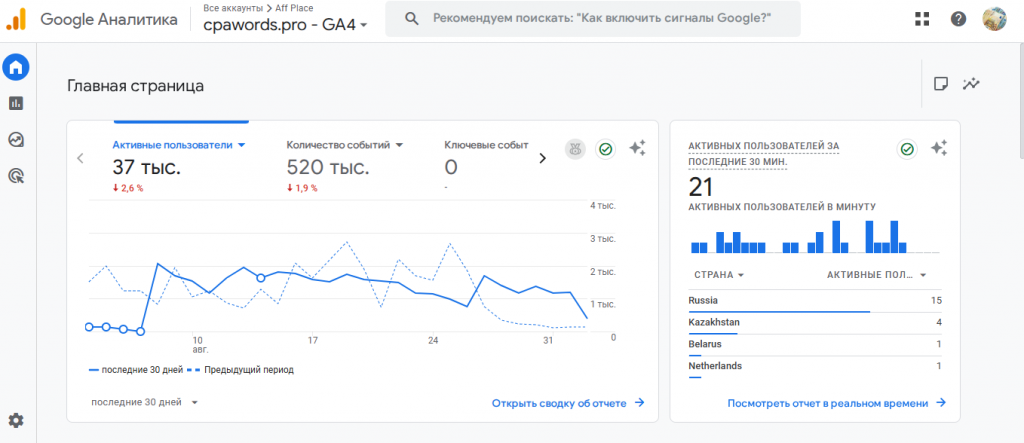Click the 520 тыс. events value

coord(327,168)
